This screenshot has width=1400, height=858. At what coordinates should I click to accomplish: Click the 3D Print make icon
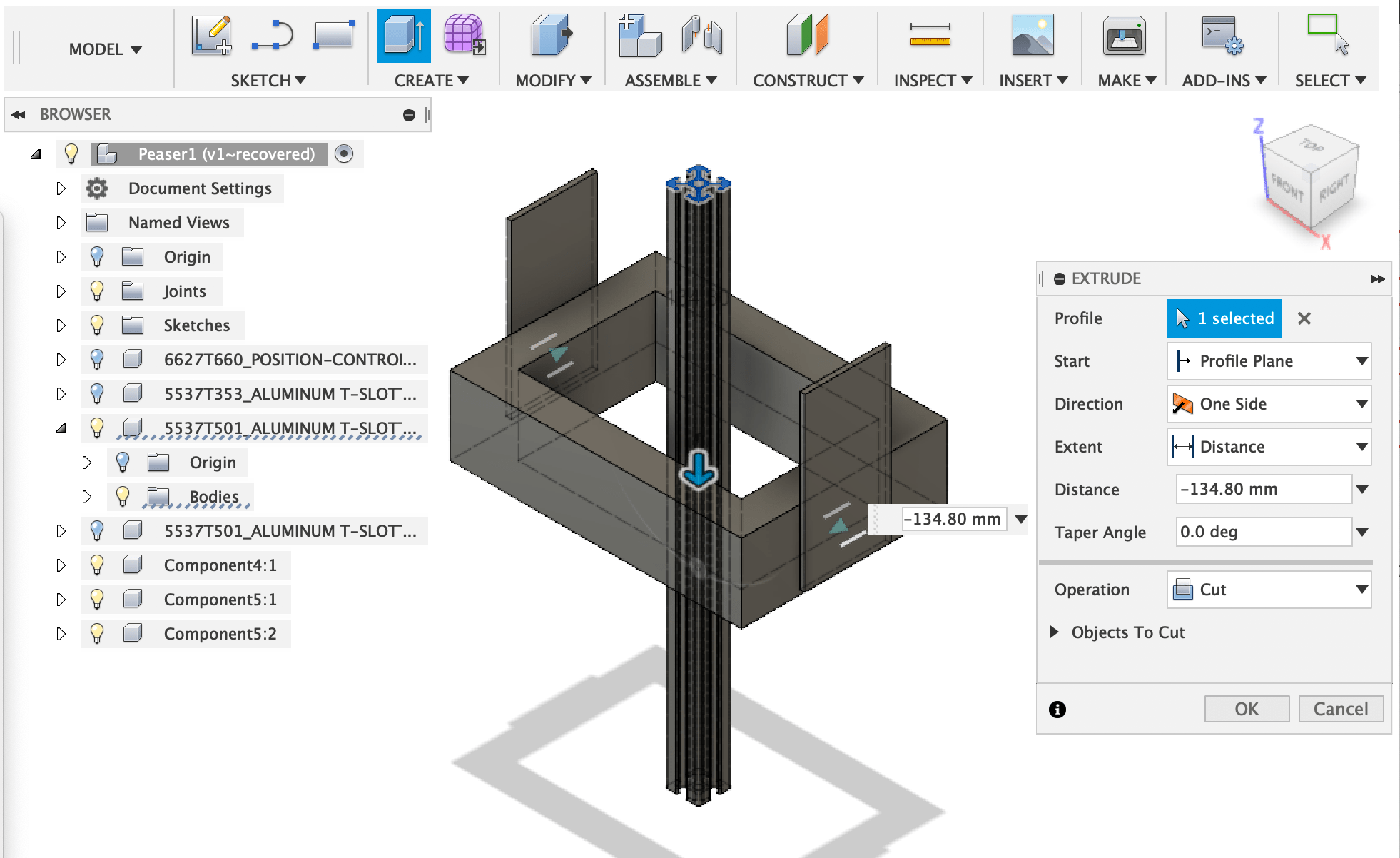click(1124, 36)
